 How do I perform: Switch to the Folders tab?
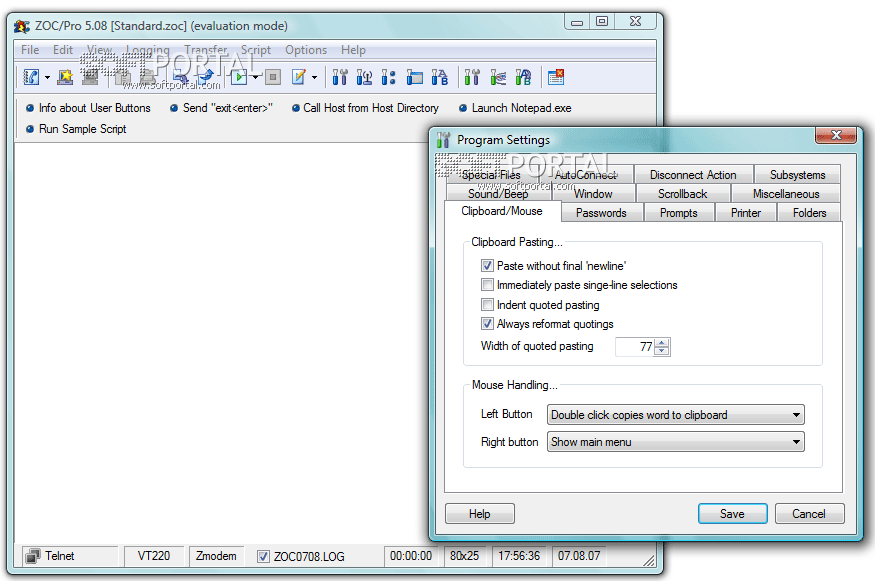click(810, 213)
